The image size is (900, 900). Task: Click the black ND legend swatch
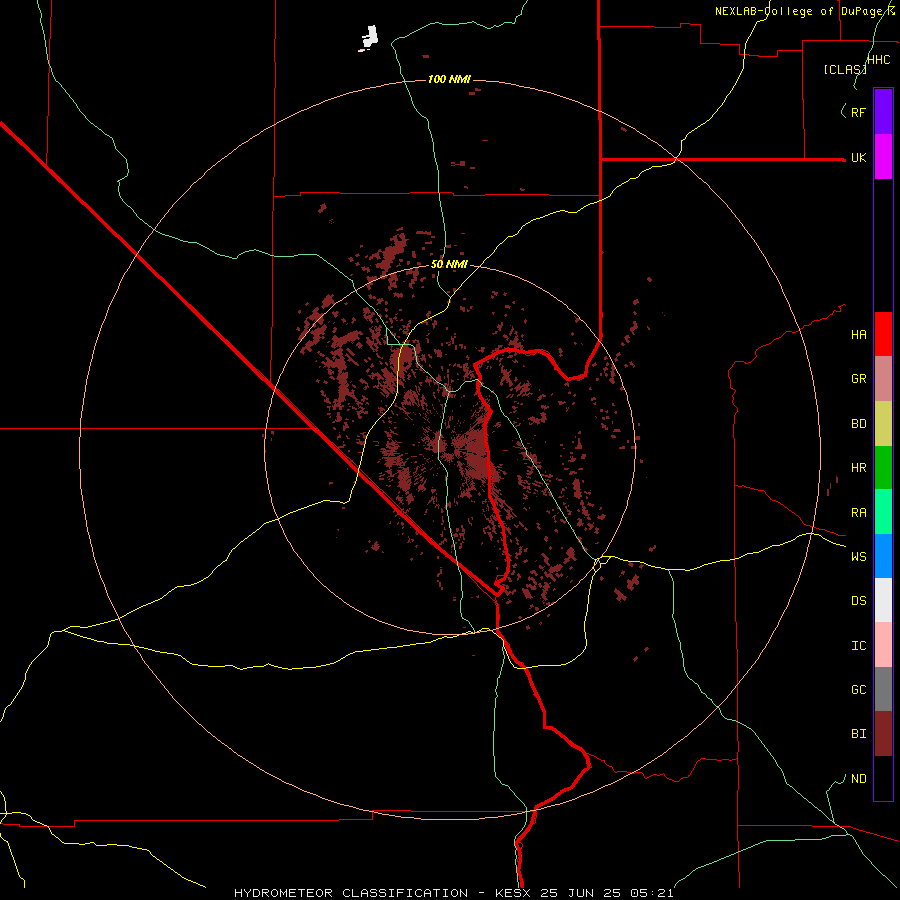pyautogui.click(x=883, y=778)
